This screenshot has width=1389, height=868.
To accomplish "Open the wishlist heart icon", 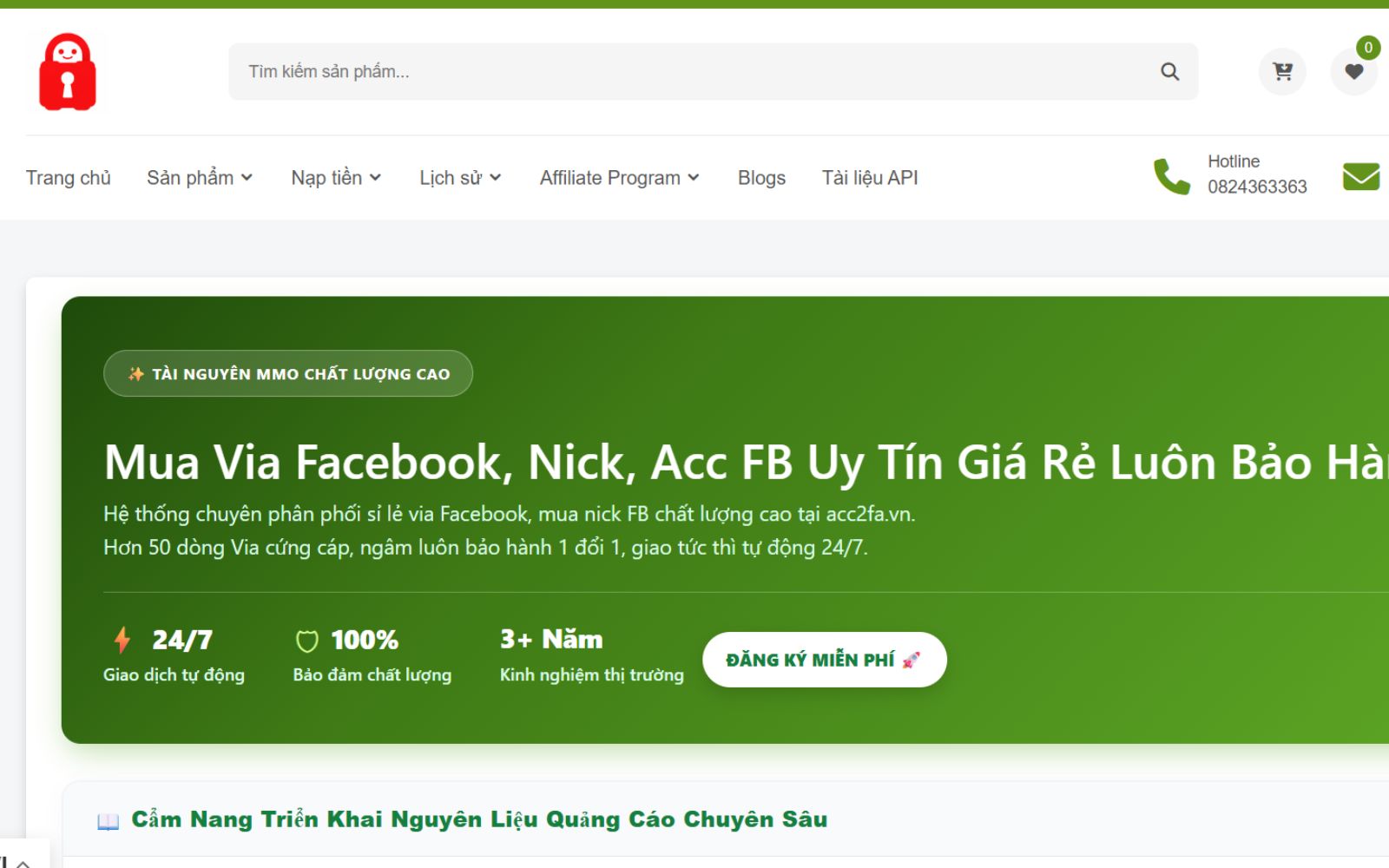I will pyautogui.click(x=1353, y=71).
